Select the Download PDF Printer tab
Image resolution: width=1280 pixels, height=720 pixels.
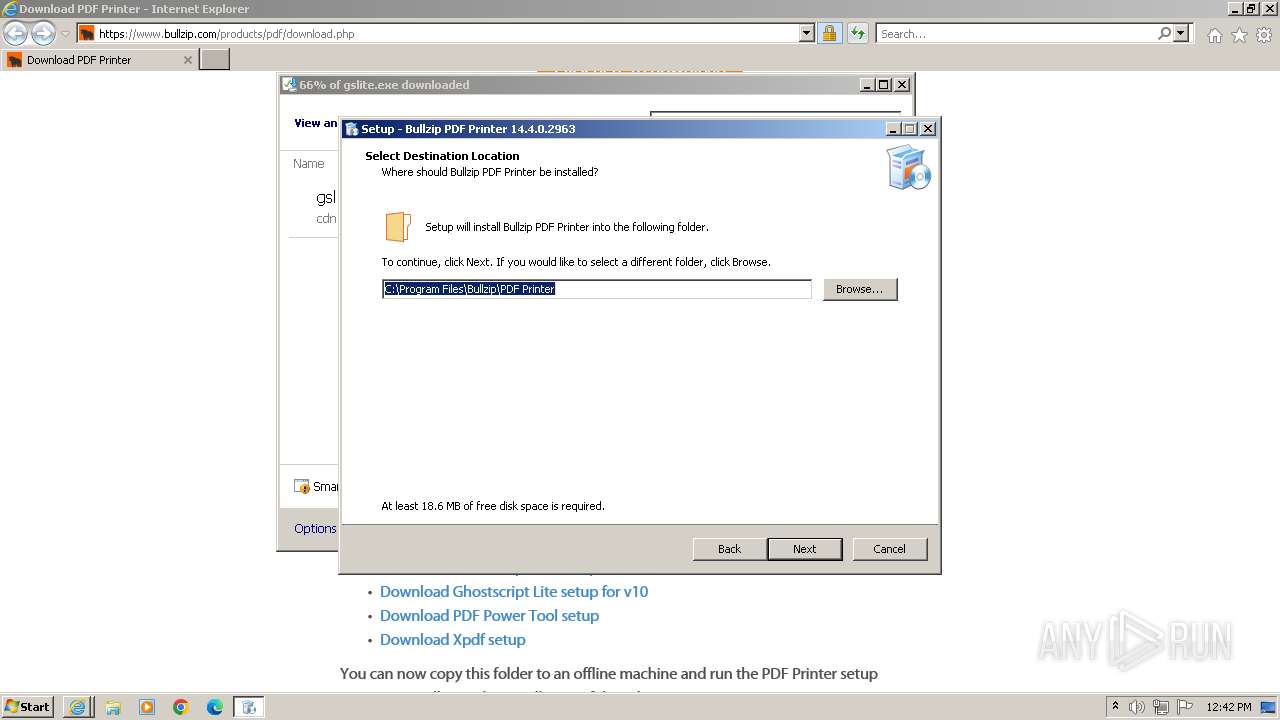point(99,59)
